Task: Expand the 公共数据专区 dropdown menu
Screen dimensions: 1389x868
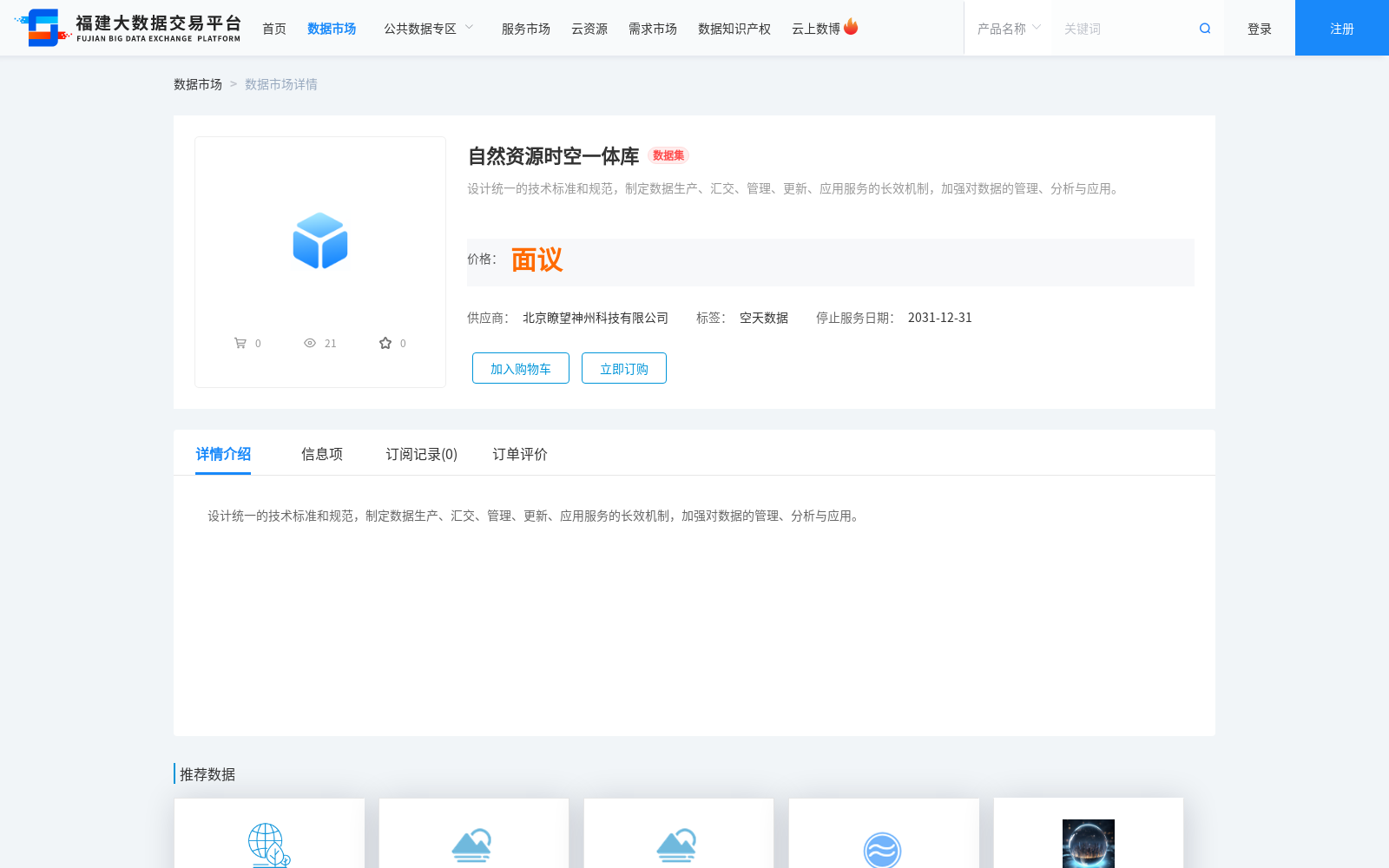Action: [x=429, y=29]
